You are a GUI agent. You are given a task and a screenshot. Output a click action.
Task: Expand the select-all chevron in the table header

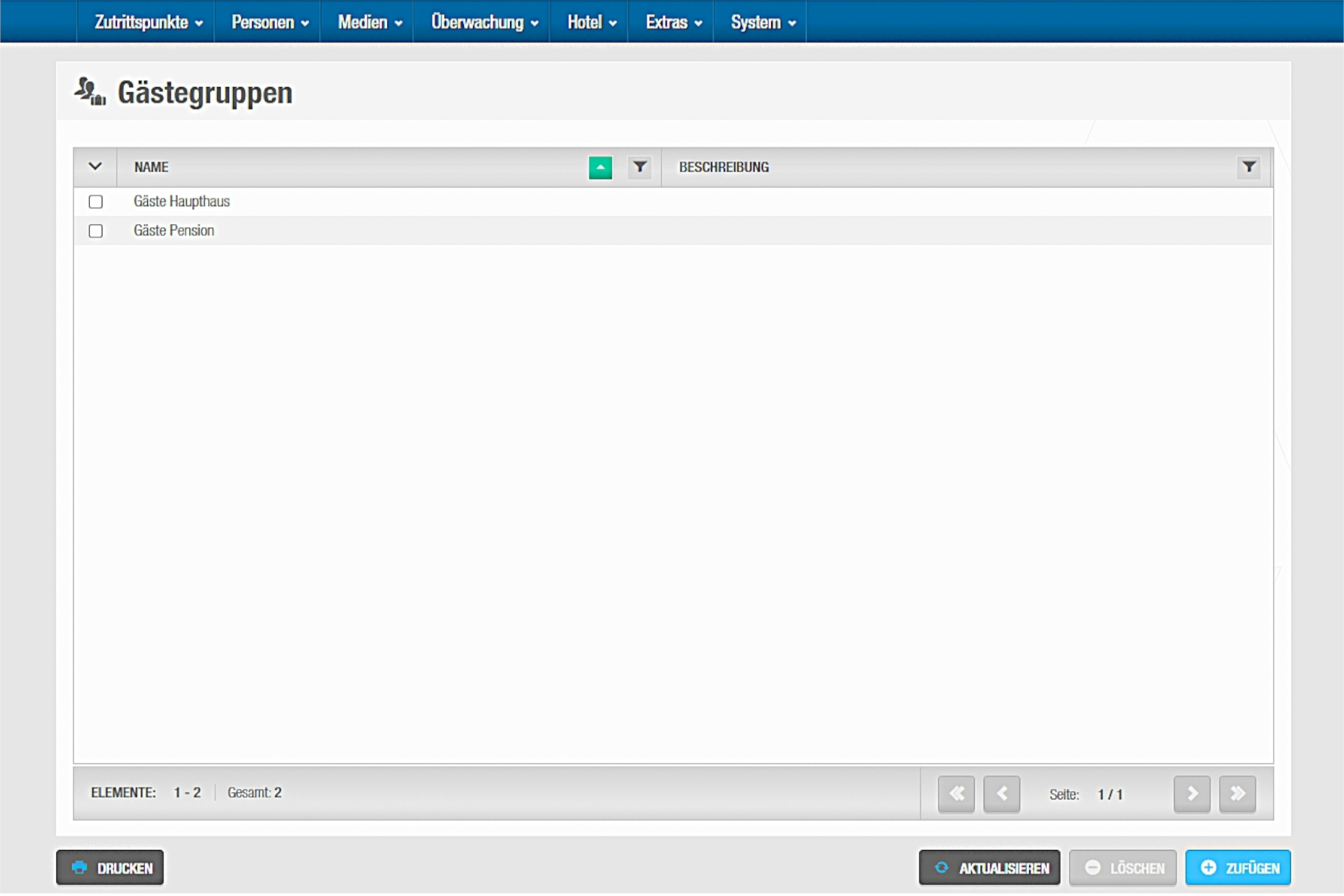(x=95, y=167)
